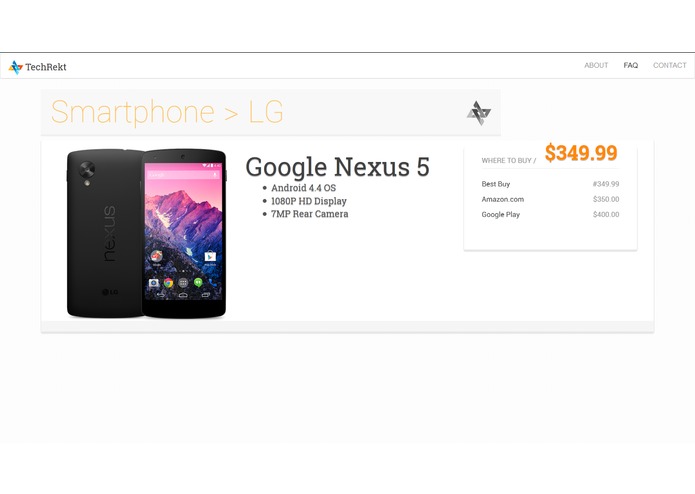Click the TechRekt colorful star logo icon
Viewport: 695px width, 494px height.
click(16, 67)
